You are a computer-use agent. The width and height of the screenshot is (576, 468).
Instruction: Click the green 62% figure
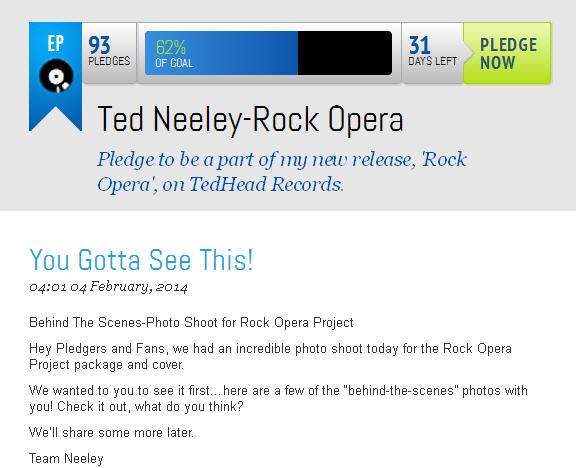[170, 47]
